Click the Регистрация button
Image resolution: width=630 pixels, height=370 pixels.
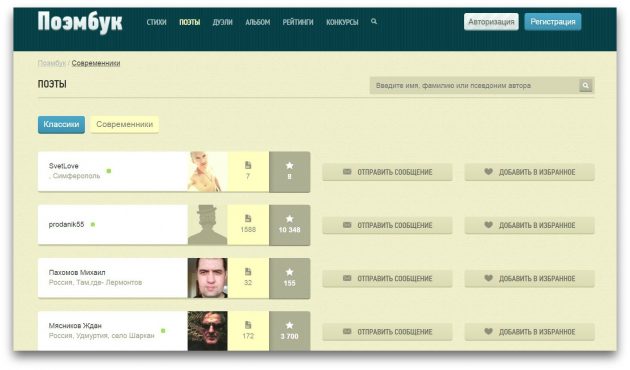(552, 22)
